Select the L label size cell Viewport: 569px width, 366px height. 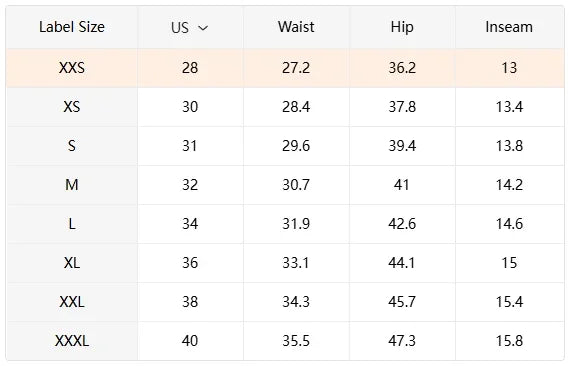(72, 224)
